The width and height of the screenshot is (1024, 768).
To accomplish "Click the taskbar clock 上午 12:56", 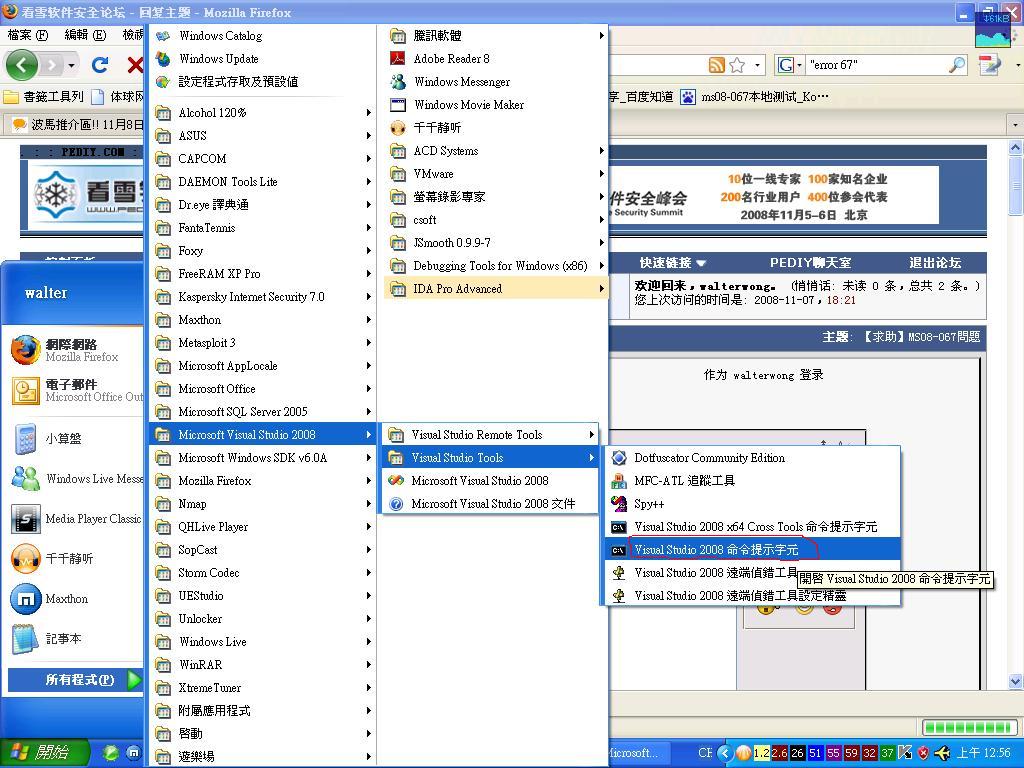I will coord(984,753).
